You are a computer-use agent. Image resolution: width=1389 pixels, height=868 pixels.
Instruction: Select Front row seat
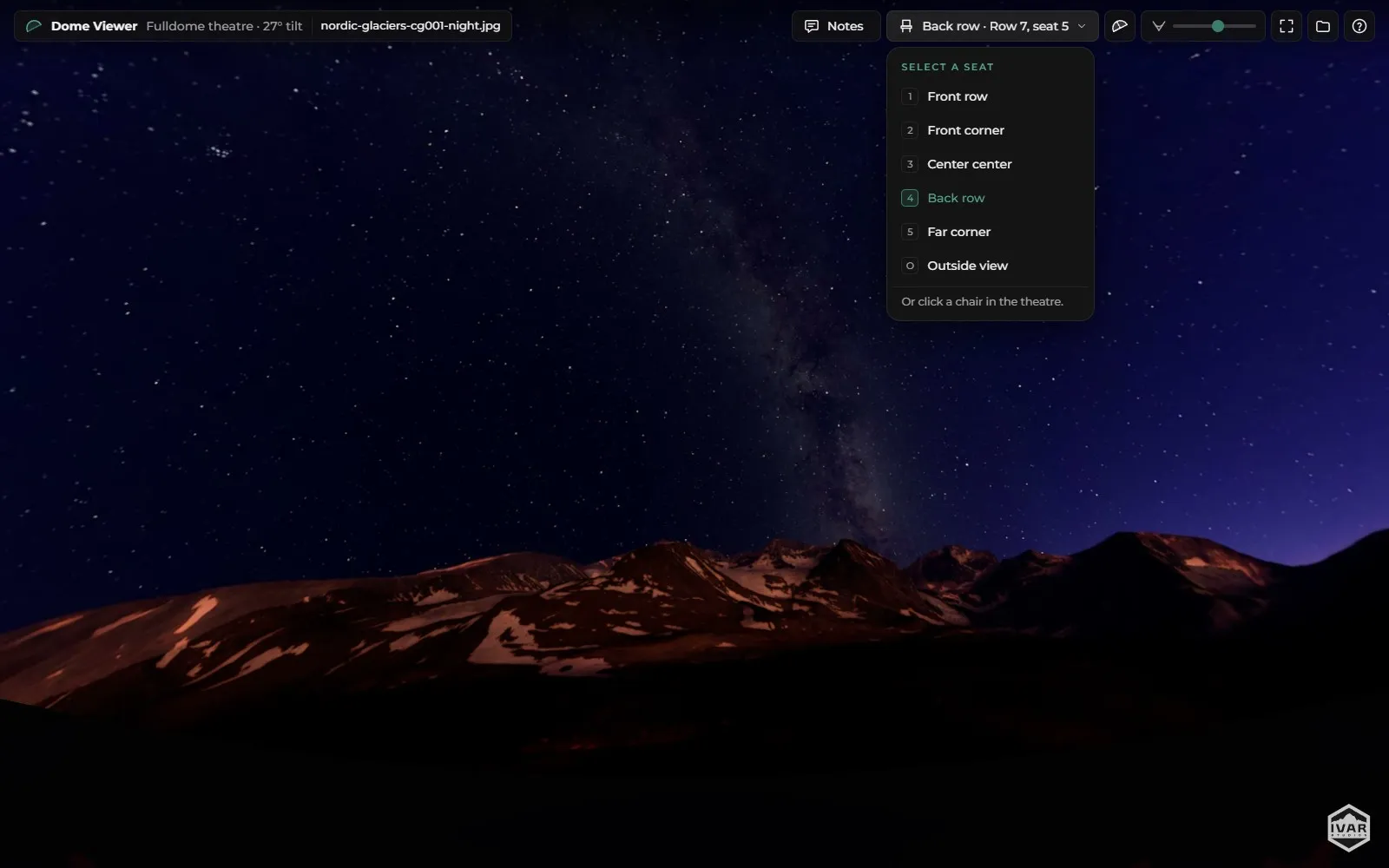[990, 96]
